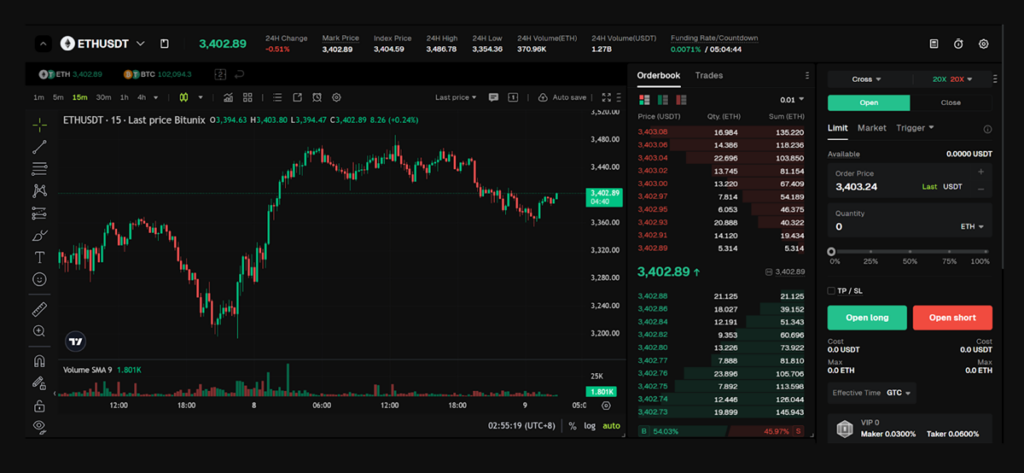The height and width of the screenshot is (473, 1024).
Task: Open the 0.01 price grouping dropdown
Action: (792, 100)
